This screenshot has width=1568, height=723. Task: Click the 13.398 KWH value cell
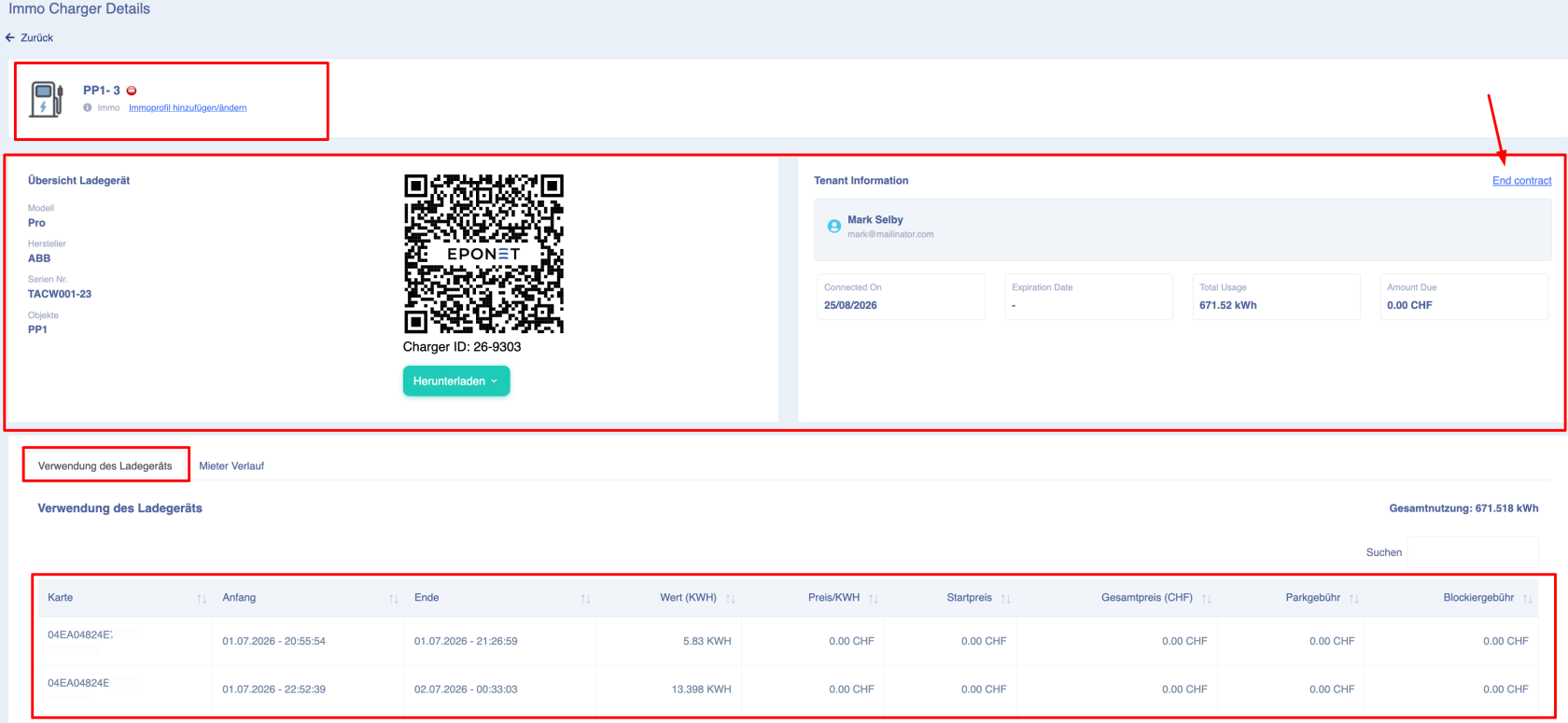pyautogui.click(x=702, y=689)
